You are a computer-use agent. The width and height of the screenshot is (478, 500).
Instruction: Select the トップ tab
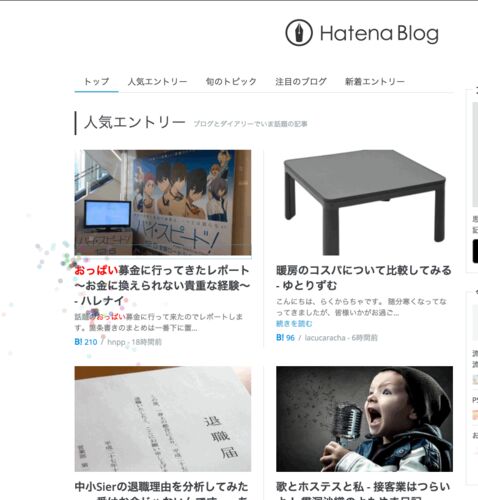(96, 81)
